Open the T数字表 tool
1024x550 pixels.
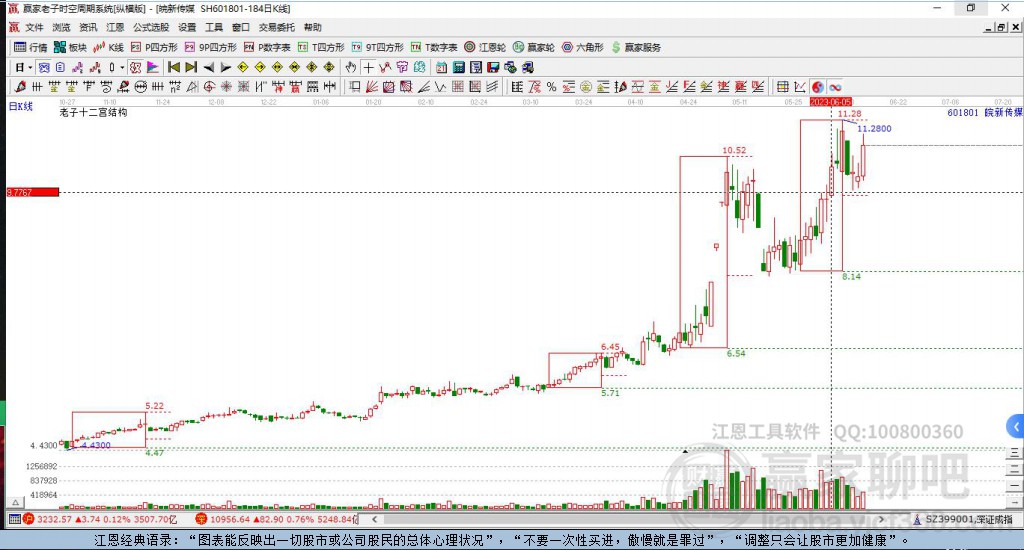[x=434, y=47]
